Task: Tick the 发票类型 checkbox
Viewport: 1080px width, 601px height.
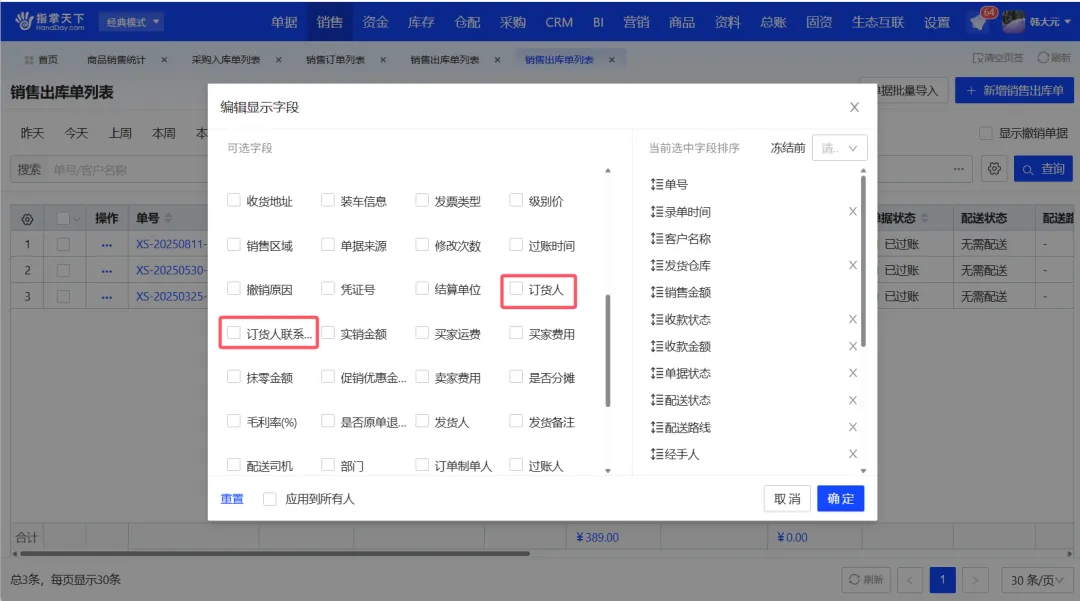Action: [422, 200]
